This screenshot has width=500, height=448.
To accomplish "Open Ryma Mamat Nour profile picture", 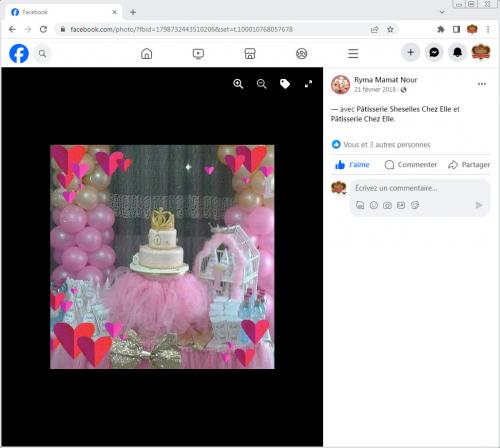I will click(340, 85).
